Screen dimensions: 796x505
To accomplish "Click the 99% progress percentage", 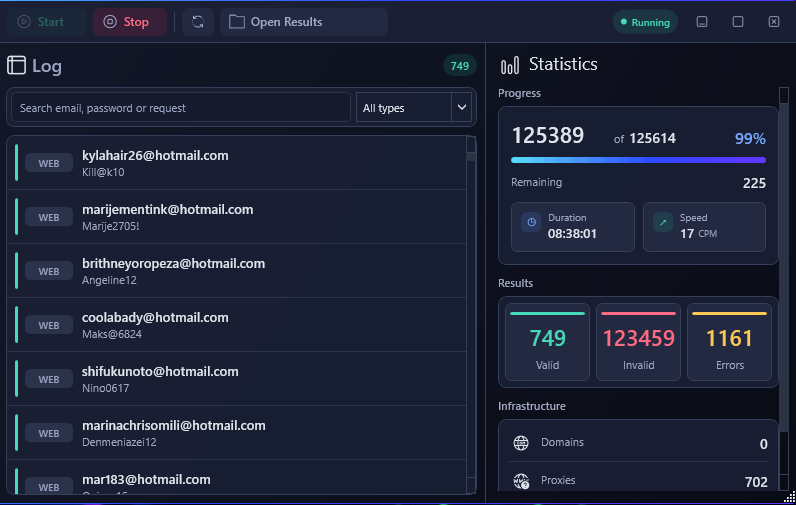I will click(750, 139).
